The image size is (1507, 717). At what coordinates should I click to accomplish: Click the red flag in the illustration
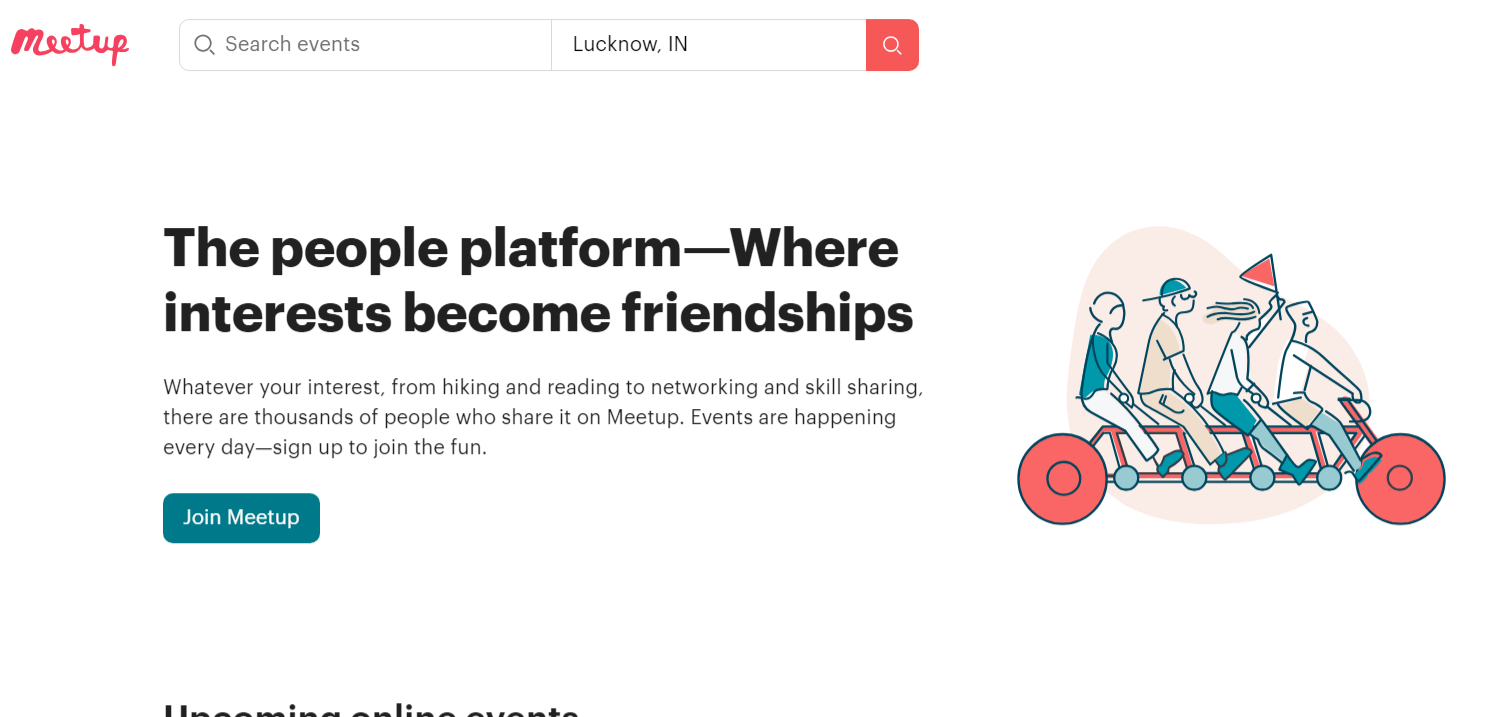click(x=1260, y=271)
